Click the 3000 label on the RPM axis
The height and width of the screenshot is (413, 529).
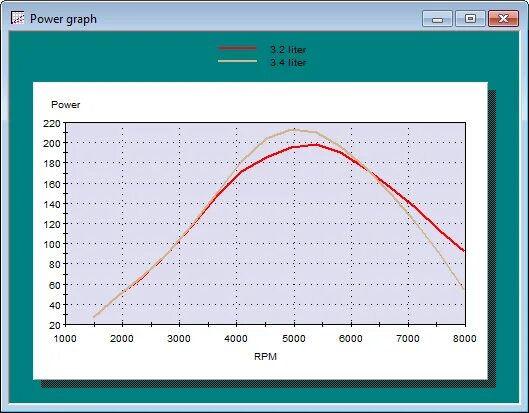179,338
